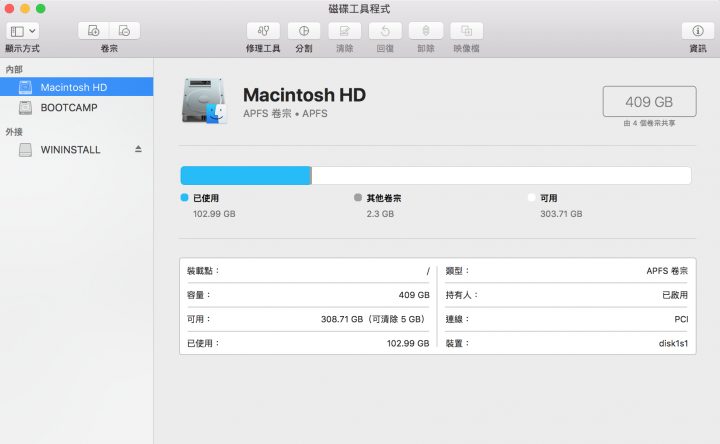Image resolution: width=720 pixels, height=444 pixels.
Task: Click the BOOTCAMP sidebar drive icon
Action: pyautogui.click(x=25, y=107)
